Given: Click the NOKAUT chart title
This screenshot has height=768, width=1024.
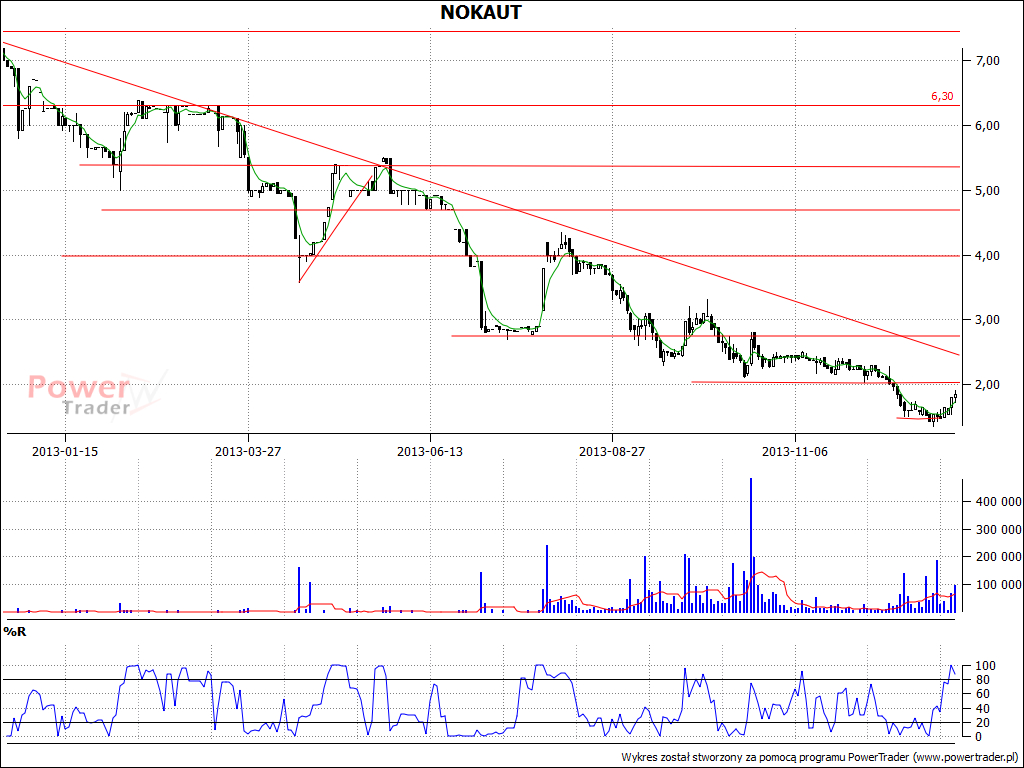Looking at the screenshot, I should (481, 12).
